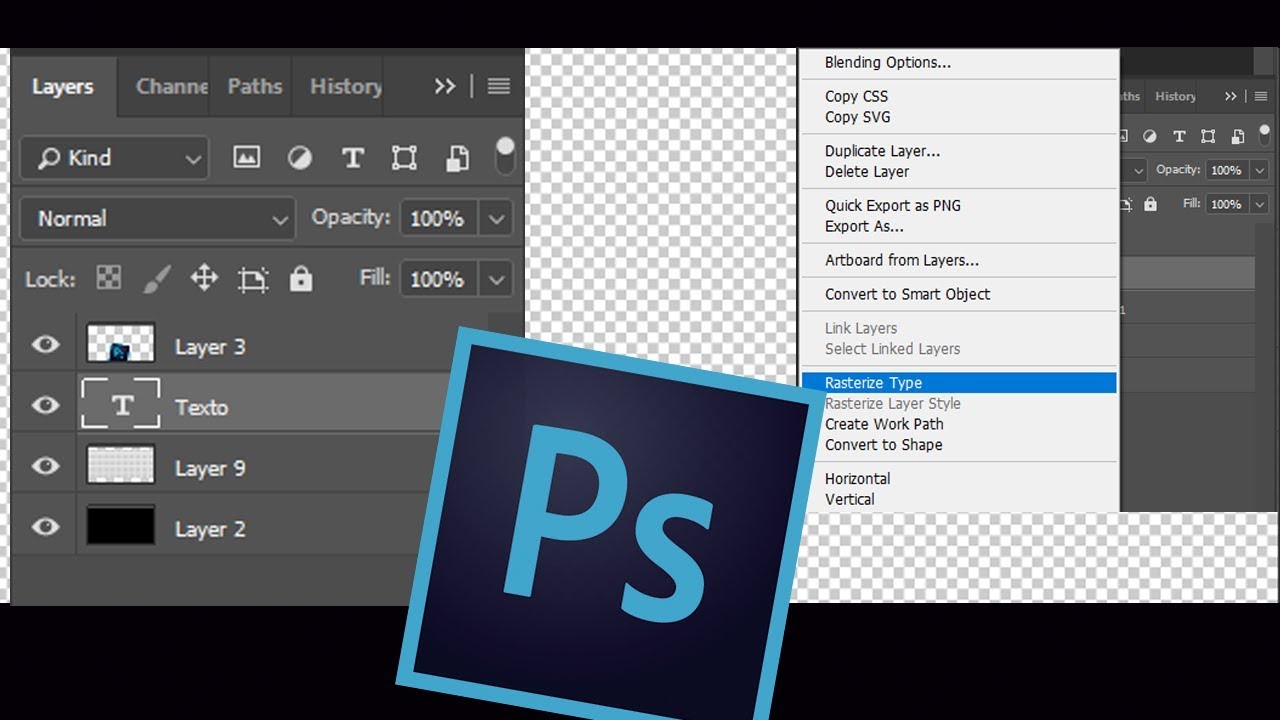1280x720 pixels.
Task: Hide the Texto layer via its eye icon
Action: click(x=45, y=405)
